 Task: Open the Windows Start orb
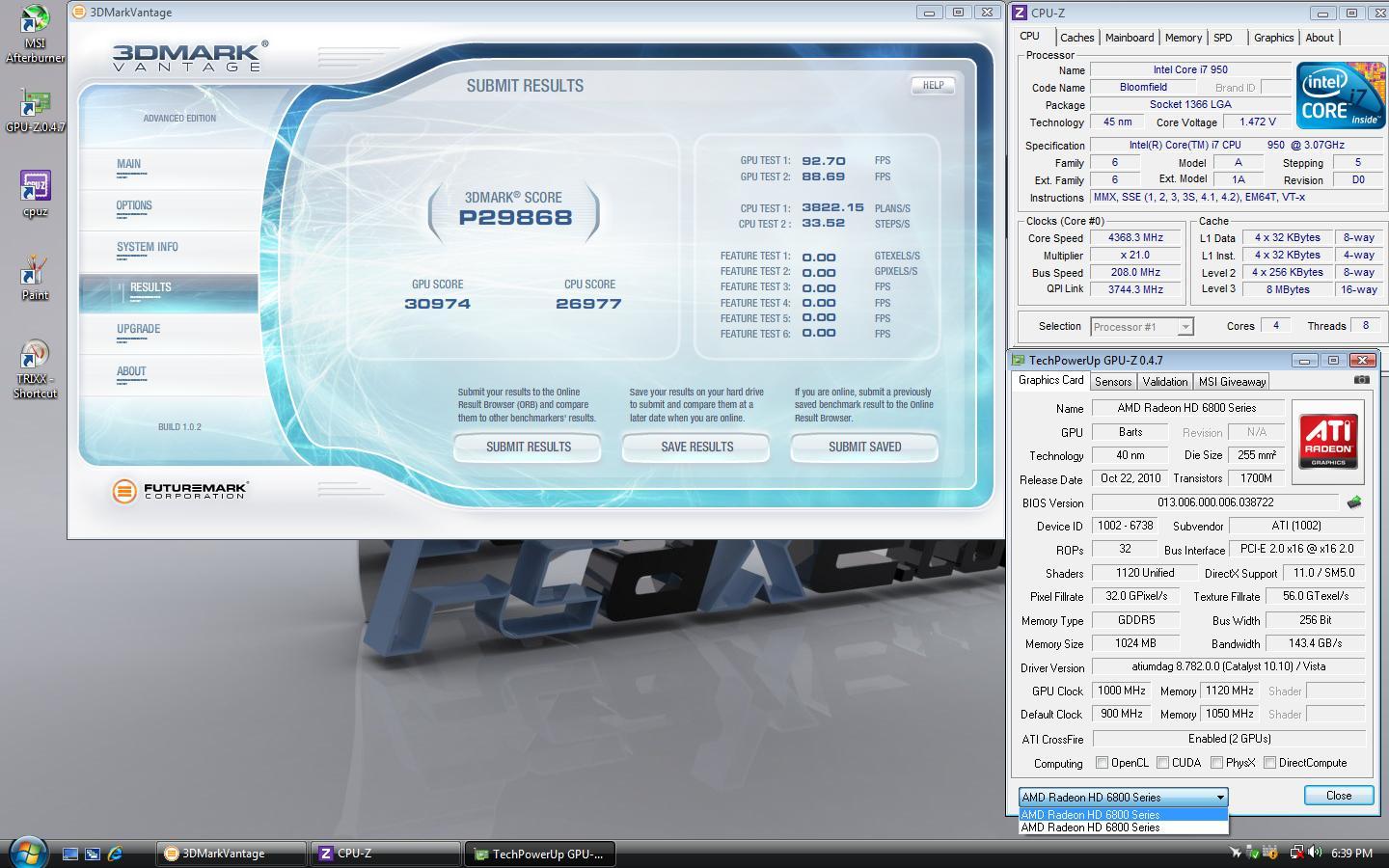point(27,853)
